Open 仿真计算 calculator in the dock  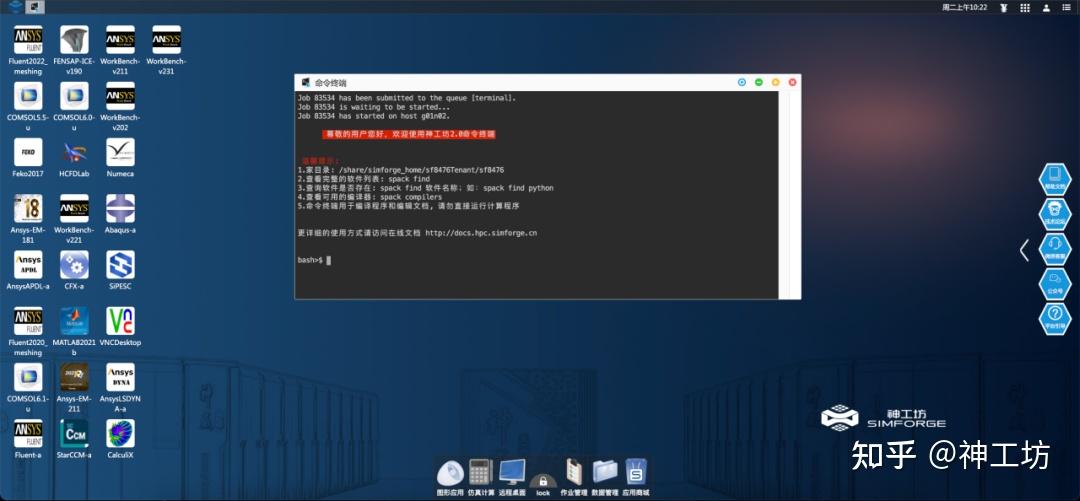[481, 473]
